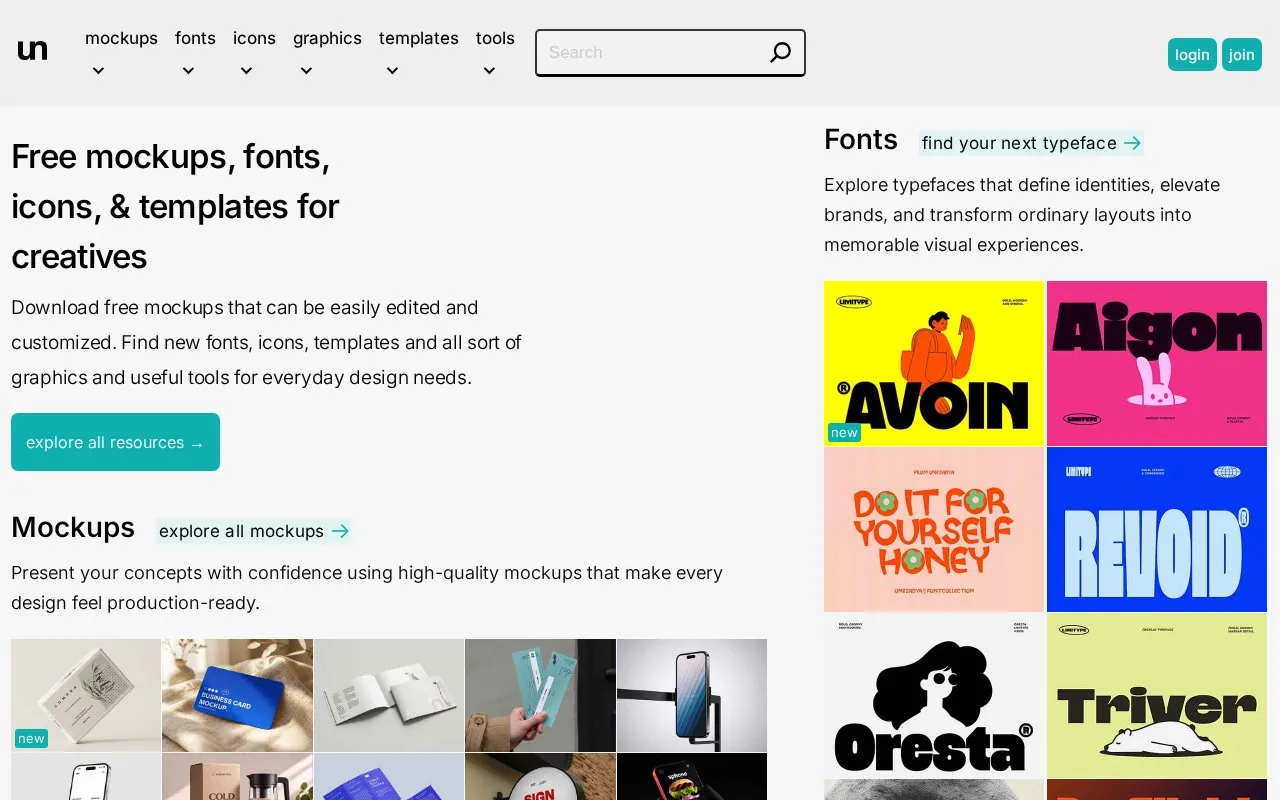The width and height of the screenshot is (1280, 800).
Task: Click the search magnifier icon
Action: tap(780, 53)
